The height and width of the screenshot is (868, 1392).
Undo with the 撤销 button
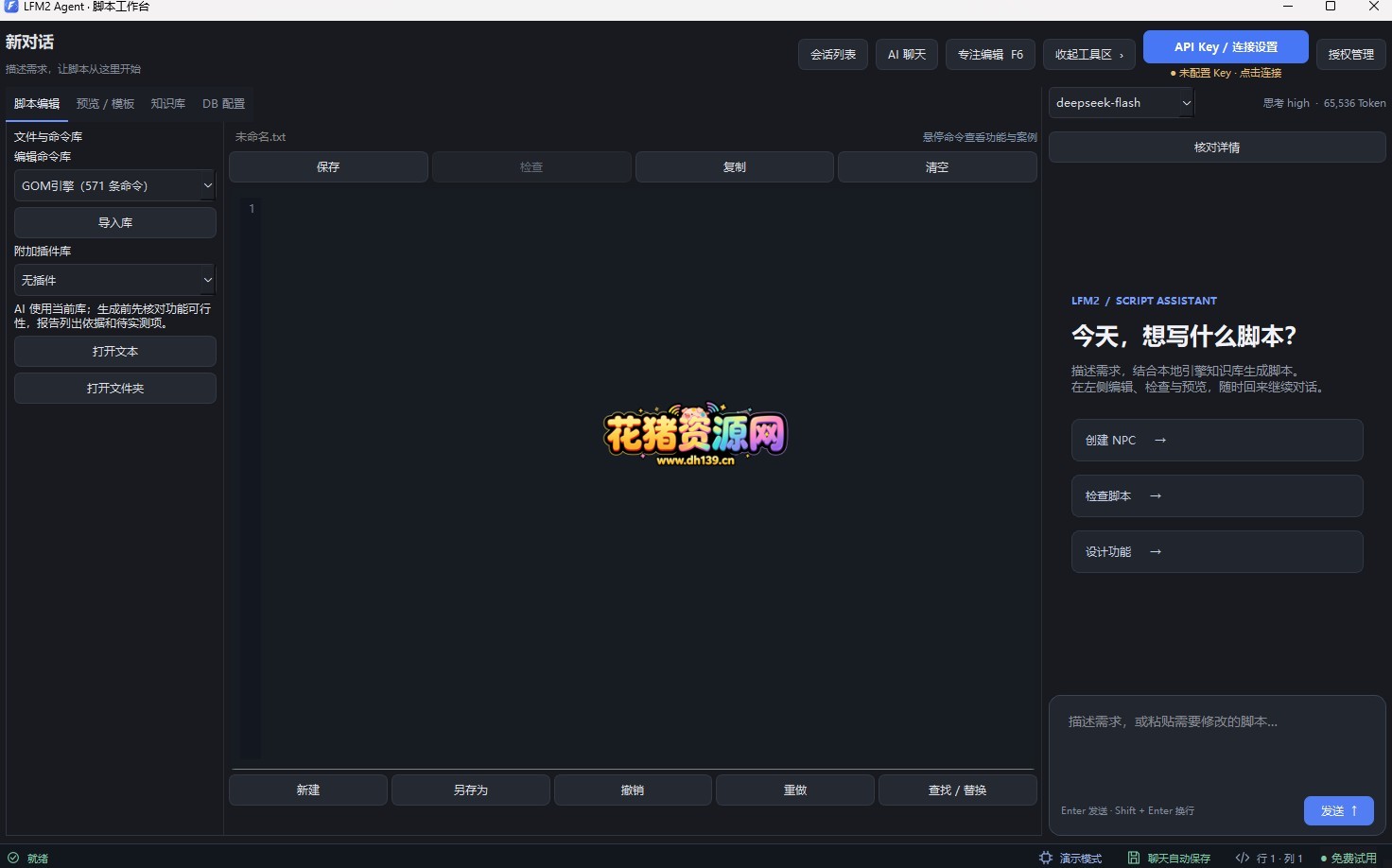[633, 790]
